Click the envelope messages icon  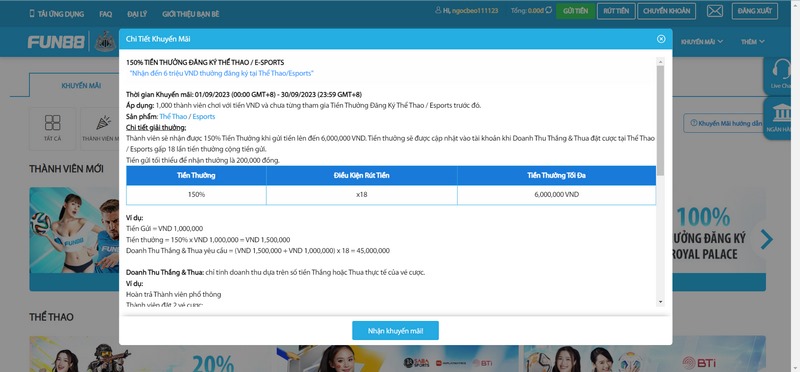pos(714,11)
